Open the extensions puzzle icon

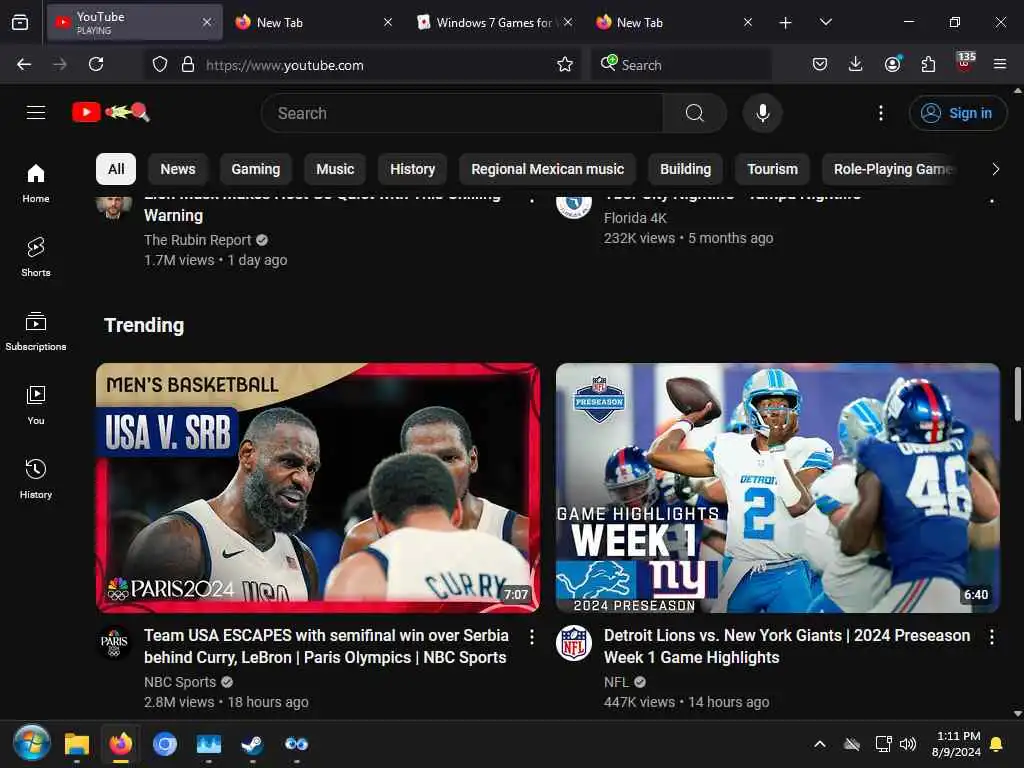pos(928,64)
